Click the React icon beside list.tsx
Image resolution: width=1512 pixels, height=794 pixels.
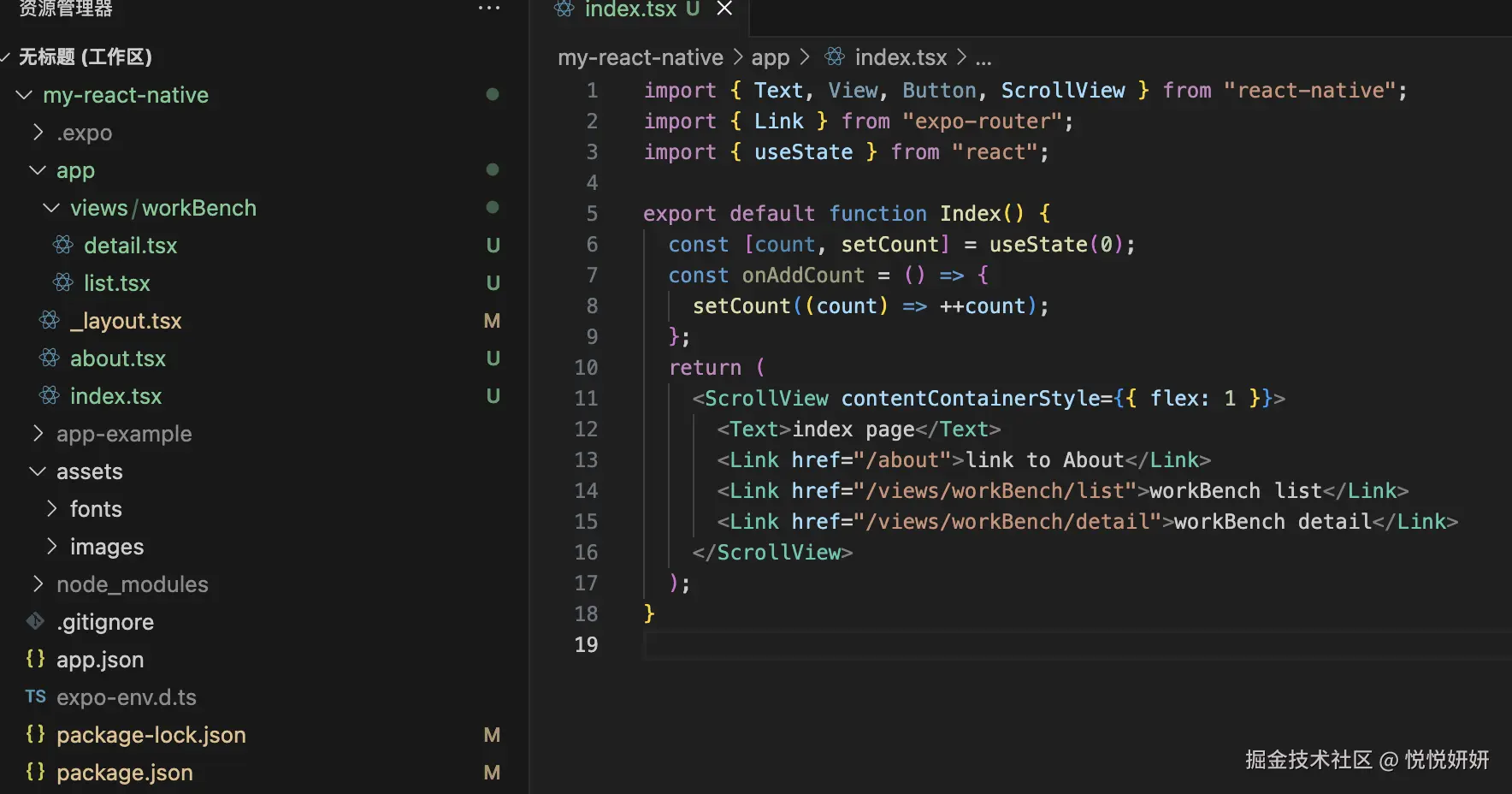63,282
